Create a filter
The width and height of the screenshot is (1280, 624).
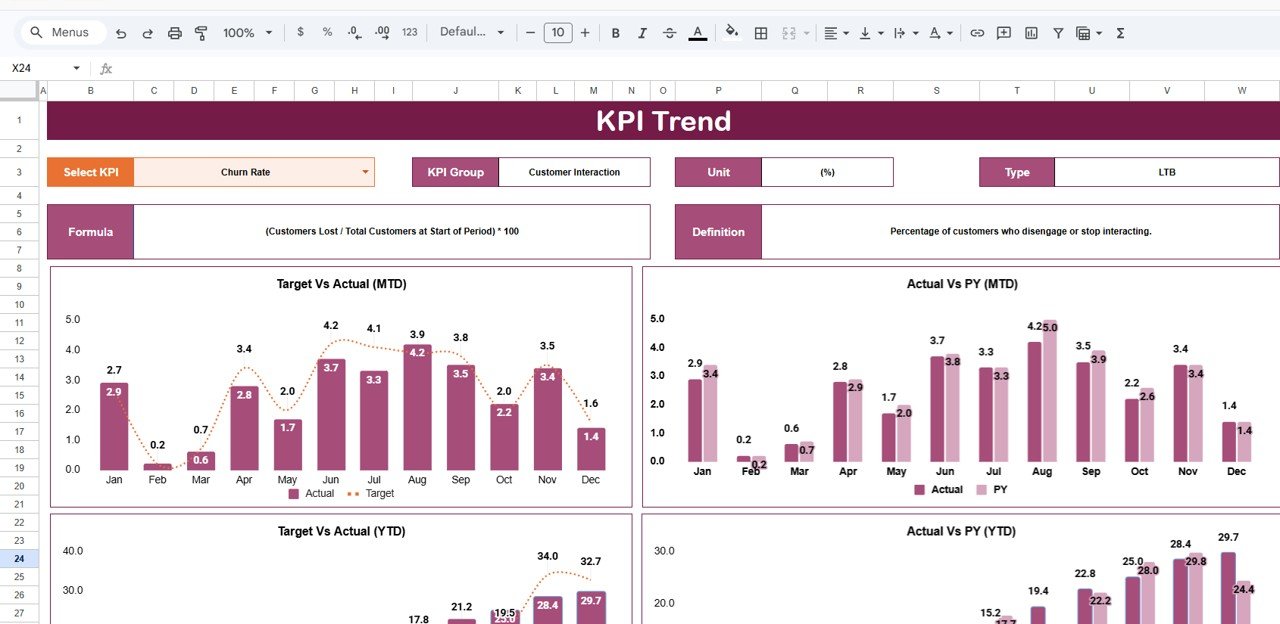pyautogui.click(x=1057, y=32)
